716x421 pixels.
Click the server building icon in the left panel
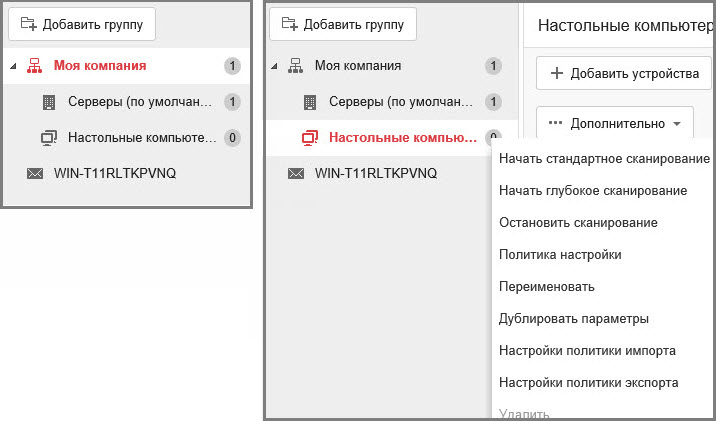coord(49,102)
